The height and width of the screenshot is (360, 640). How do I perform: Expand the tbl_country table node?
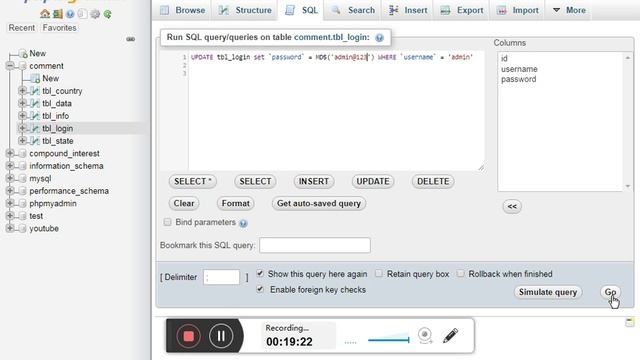point(22,91)
